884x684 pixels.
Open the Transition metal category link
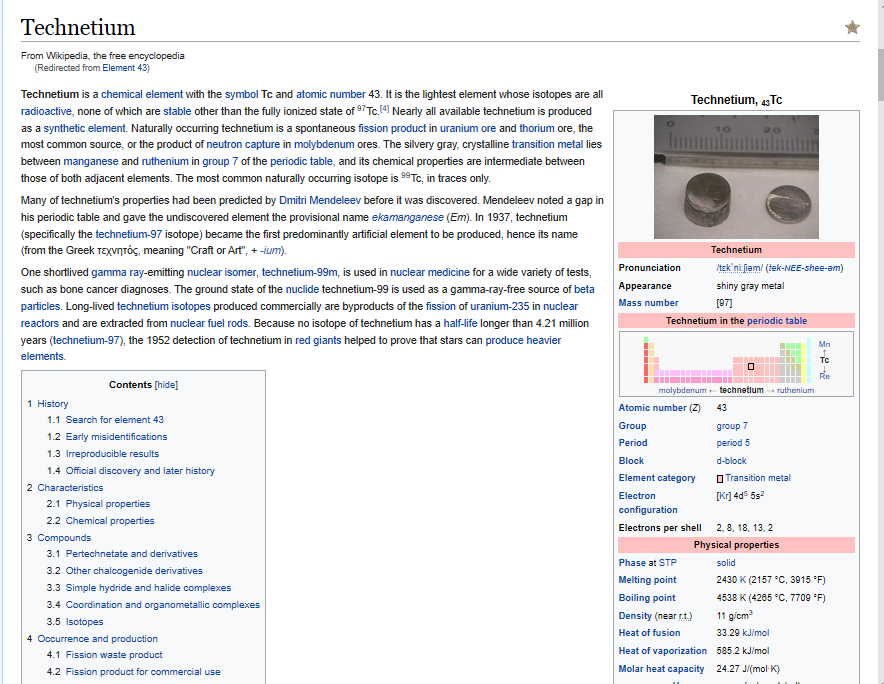tap(758, 478)
